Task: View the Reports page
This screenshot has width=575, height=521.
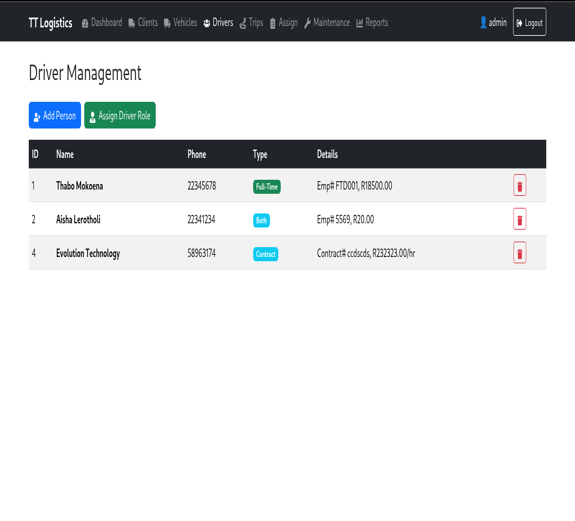Action: (372, 23)
